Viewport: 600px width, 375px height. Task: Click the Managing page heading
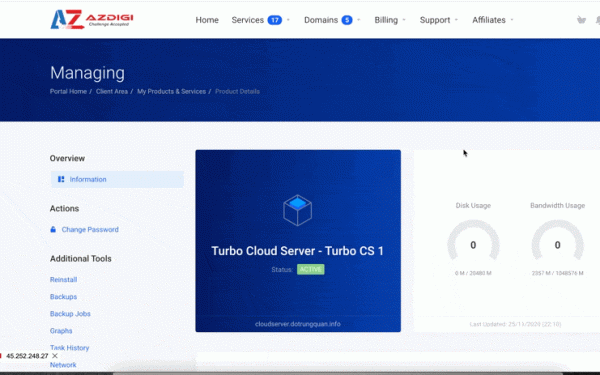[87, 73]
